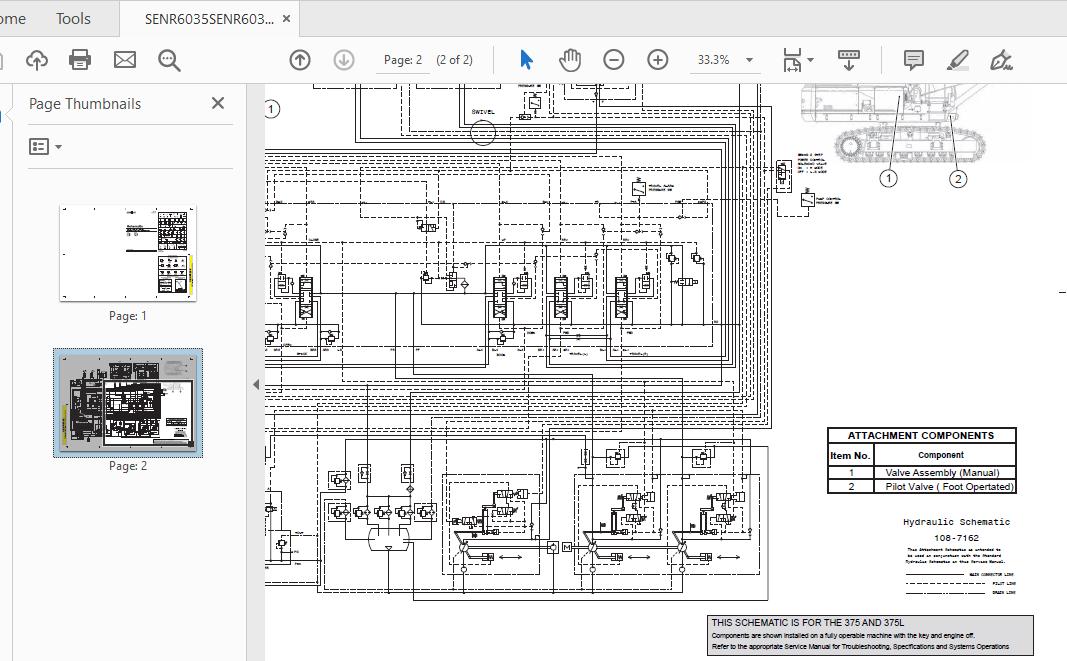Open the Tools tab
Image resolution: width=1067 pixels, height=661 pixels.
[73, 19]
